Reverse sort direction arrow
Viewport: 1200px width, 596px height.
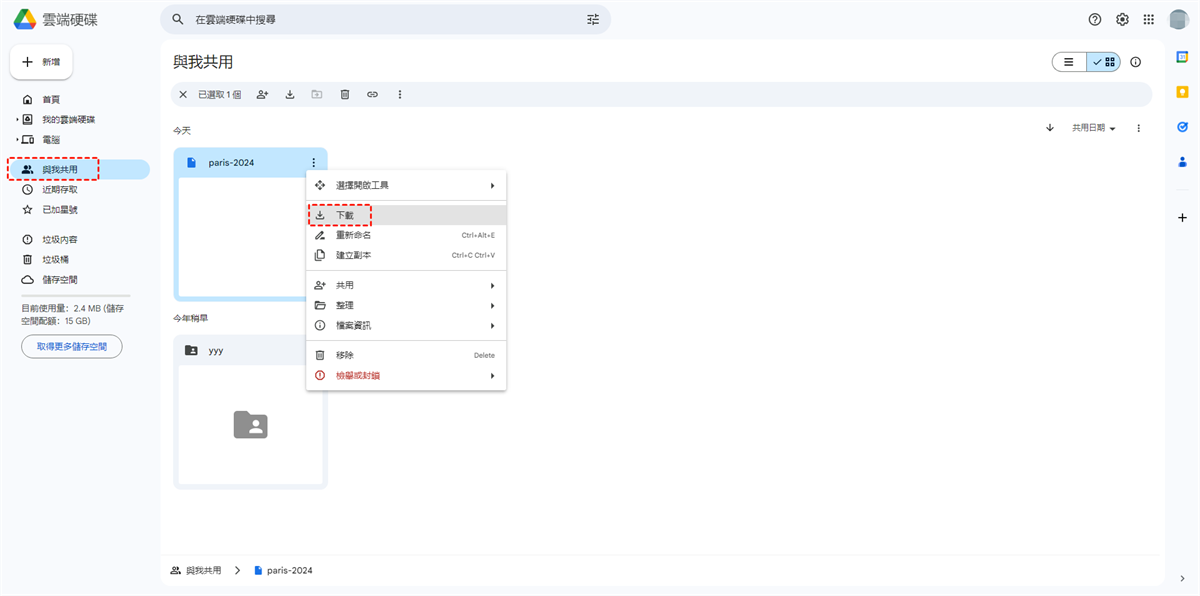[1050, 128]
